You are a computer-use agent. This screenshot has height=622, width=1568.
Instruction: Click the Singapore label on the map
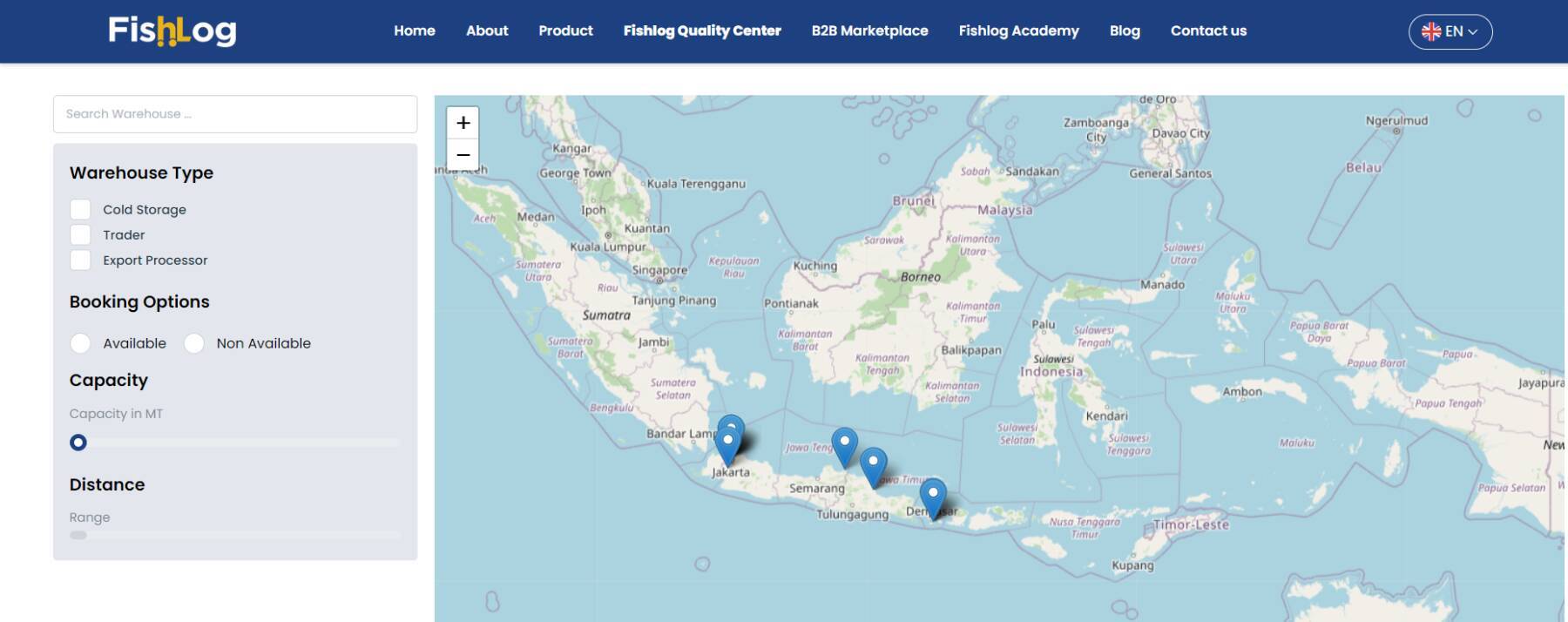coord(659,270)
